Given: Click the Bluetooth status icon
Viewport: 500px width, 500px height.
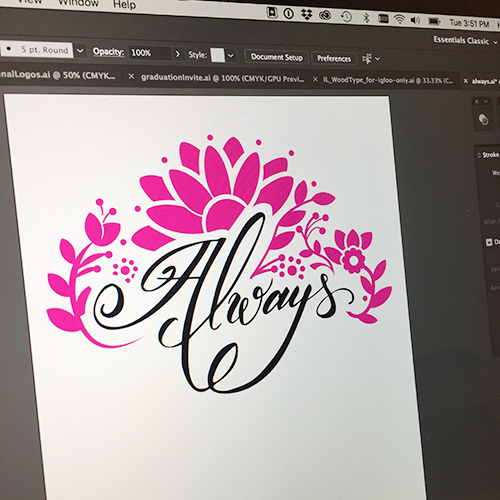Looking at the screenshot, I should (x=366, y=18).
